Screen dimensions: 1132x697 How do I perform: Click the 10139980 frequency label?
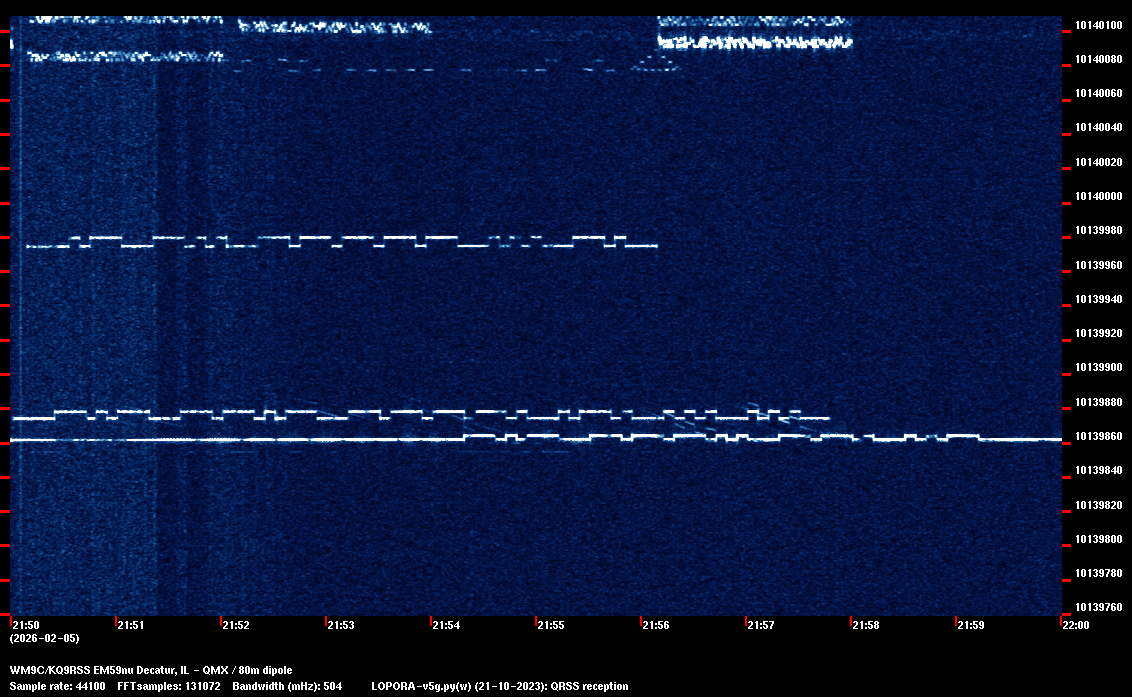(1097, 231)
